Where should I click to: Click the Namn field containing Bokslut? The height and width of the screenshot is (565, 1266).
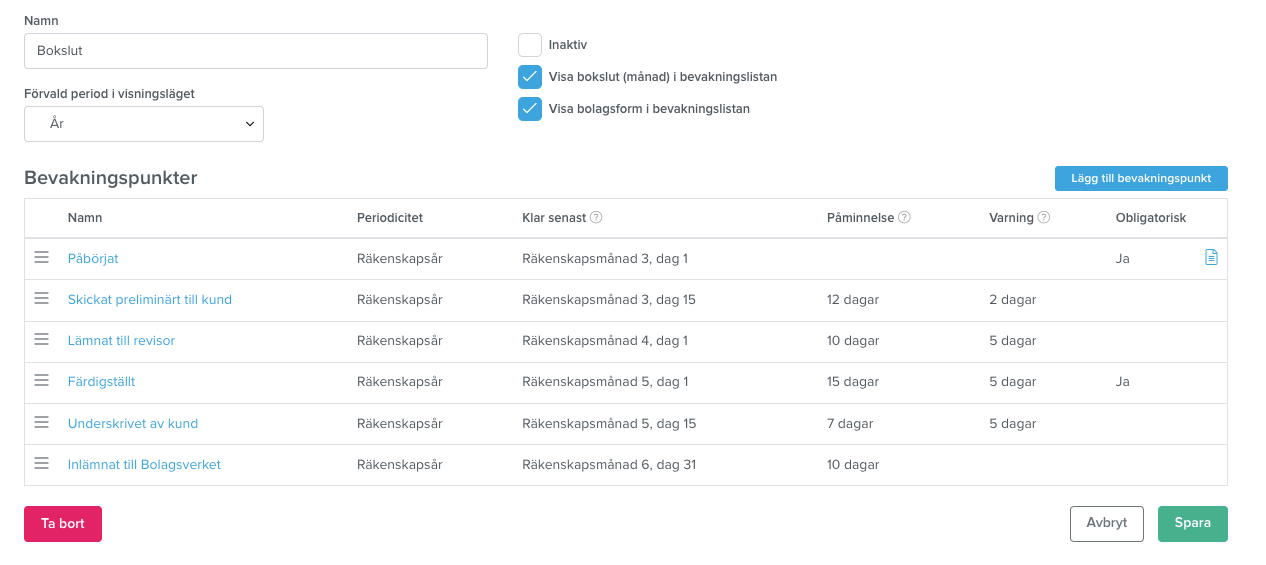[256, 50]
